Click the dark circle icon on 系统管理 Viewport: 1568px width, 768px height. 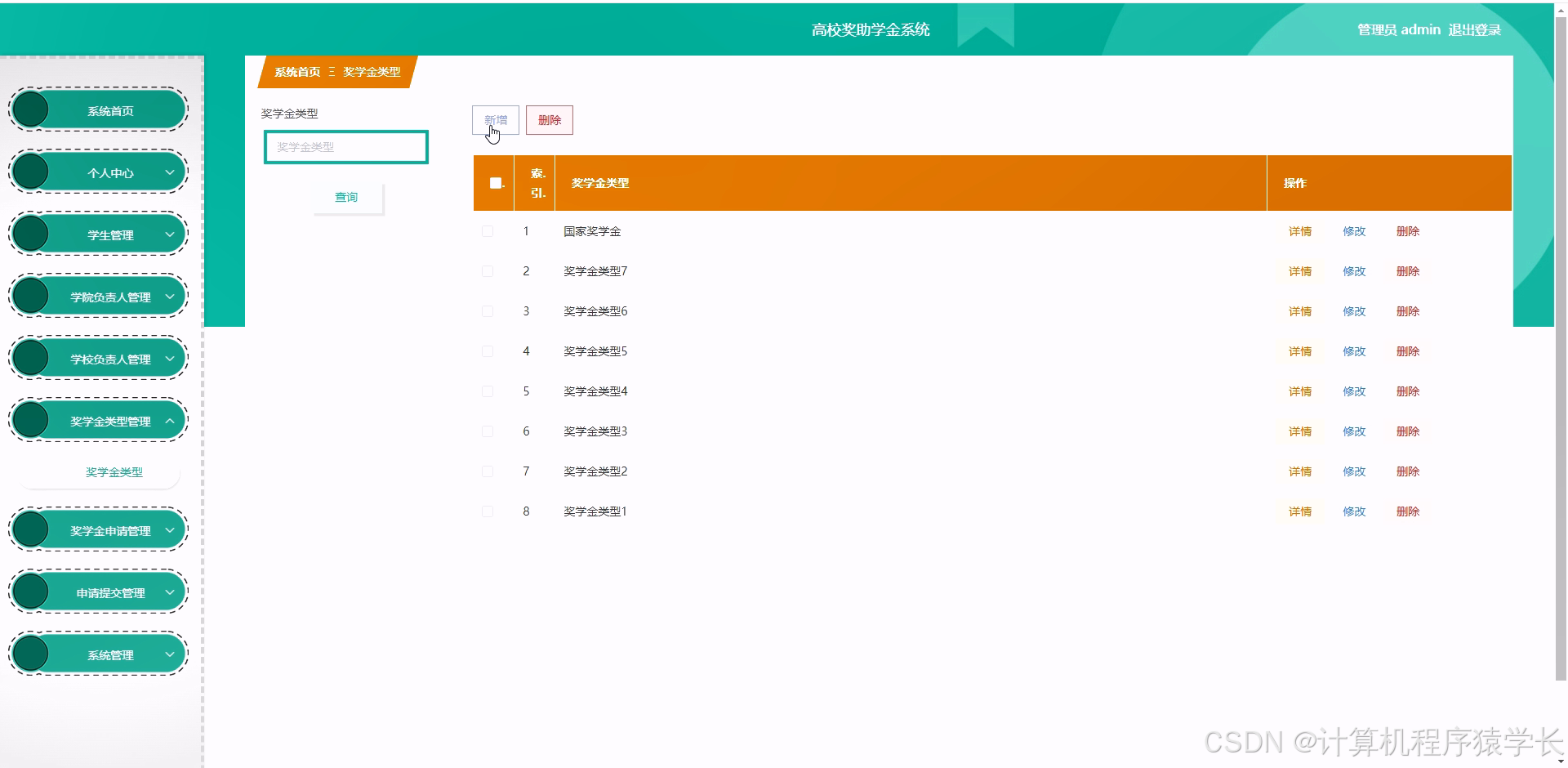(x=31, y=654)
